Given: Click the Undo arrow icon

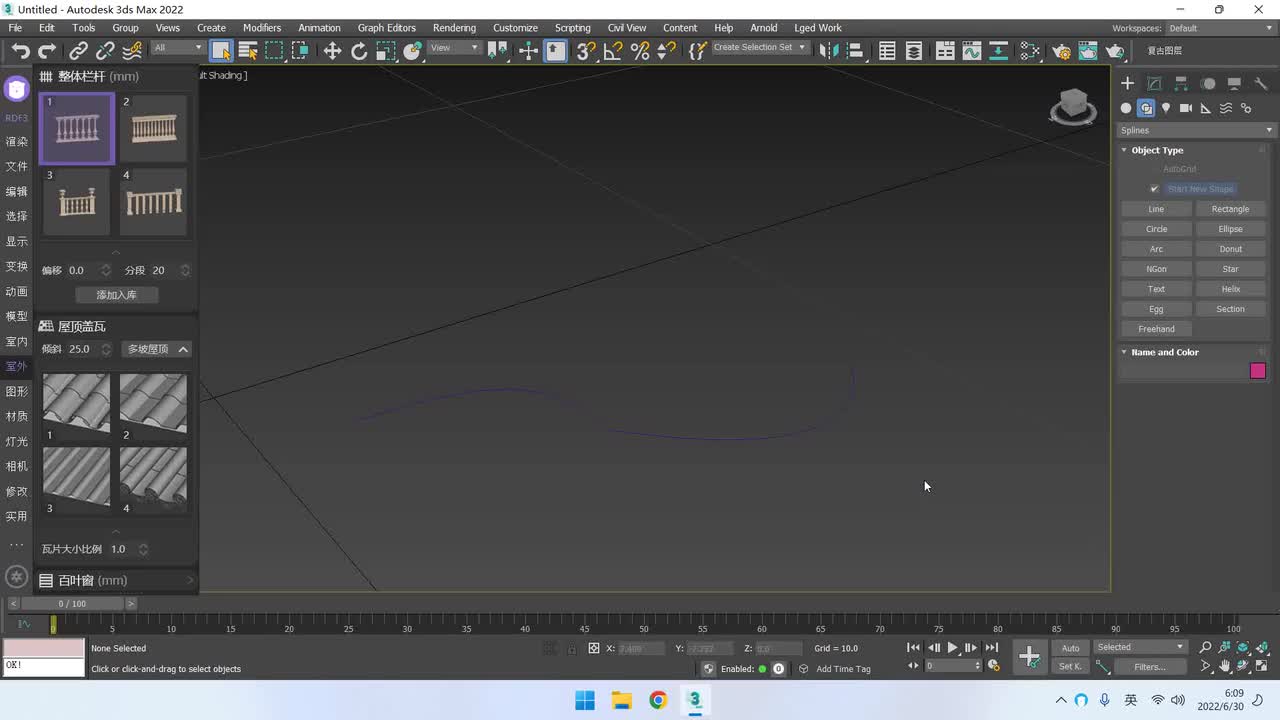Looking at the screenshot, I should tap(21, 51).
